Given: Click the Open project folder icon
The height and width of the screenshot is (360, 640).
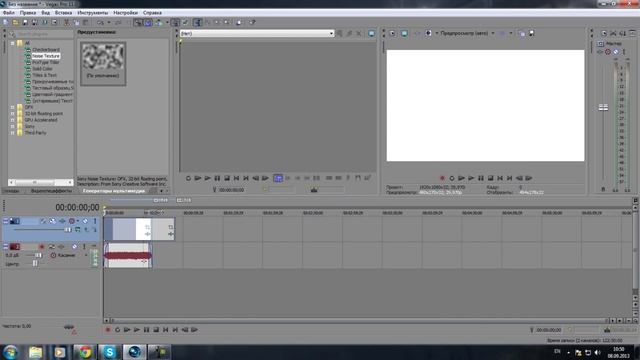Looking at the screenshot, I should 15,22.
